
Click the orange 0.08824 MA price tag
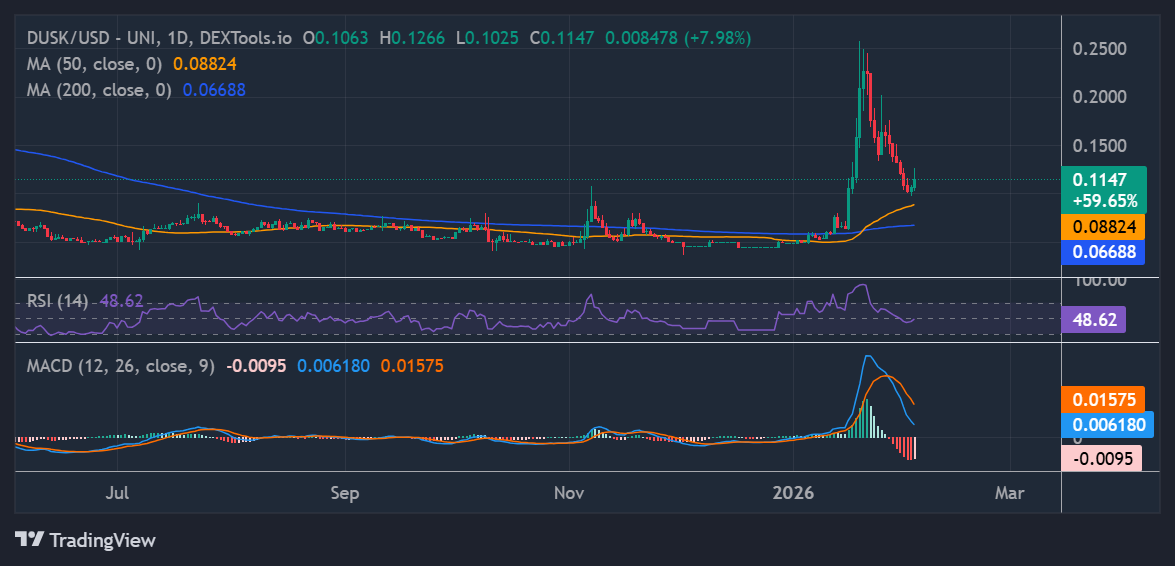pos(1103,226)
